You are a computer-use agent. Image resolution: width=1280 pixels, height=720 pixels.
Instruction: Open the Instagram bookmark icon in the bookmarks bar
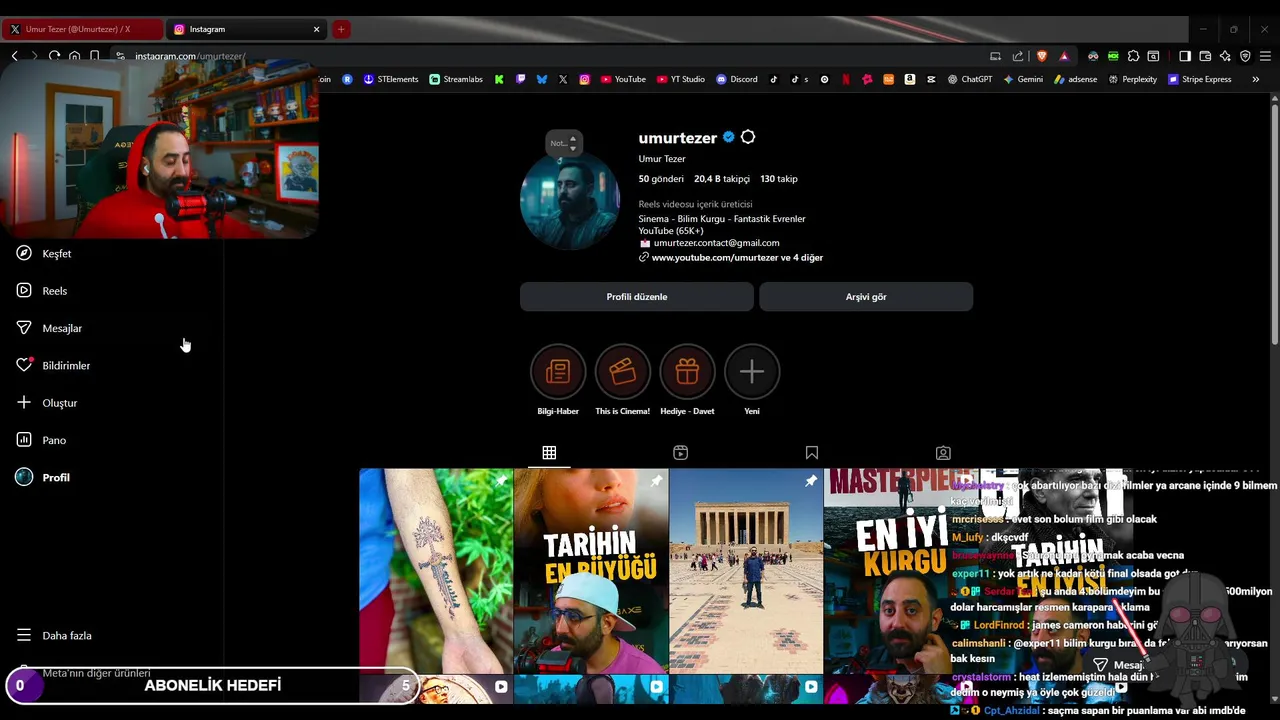coord(585,79)
